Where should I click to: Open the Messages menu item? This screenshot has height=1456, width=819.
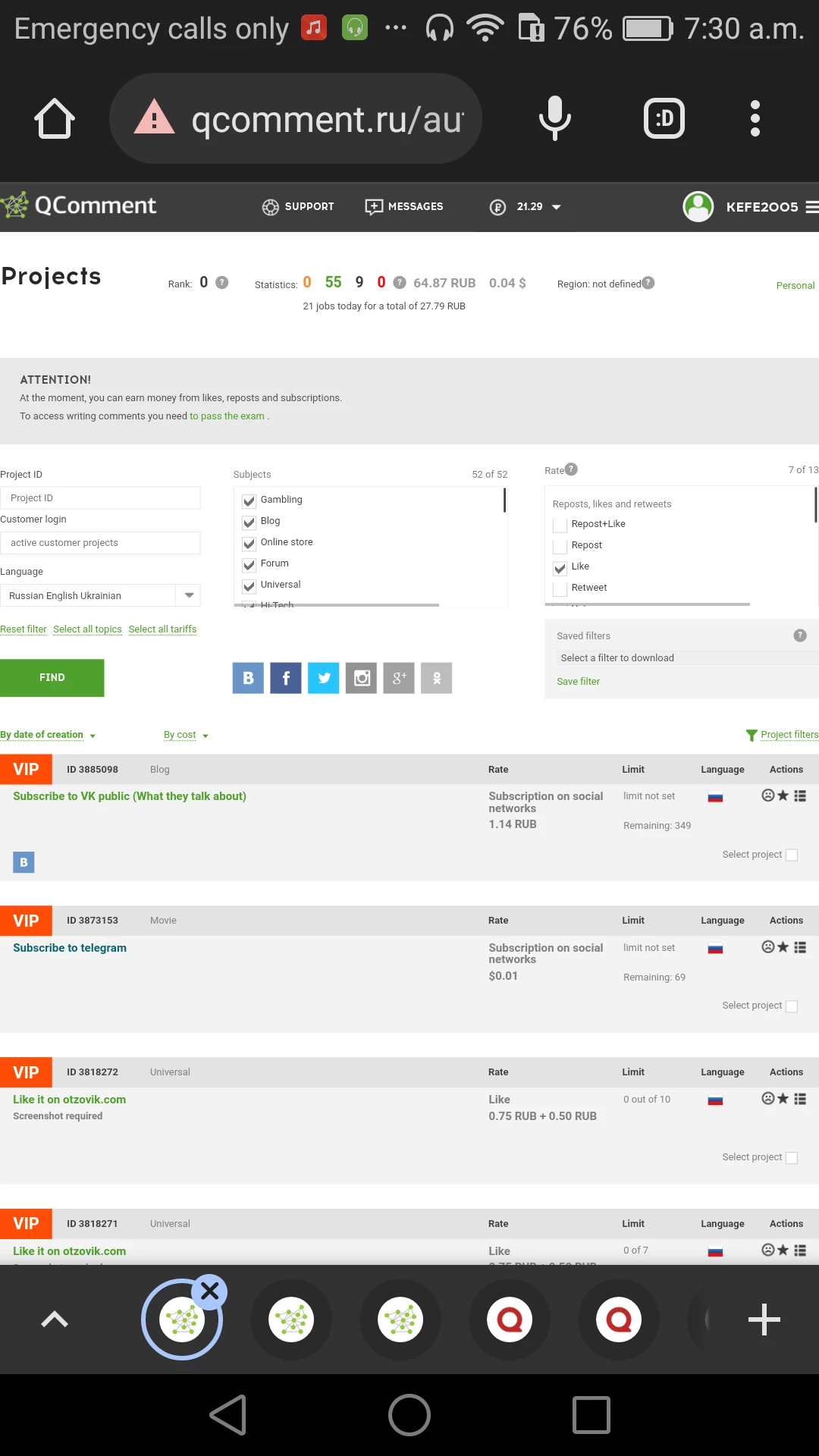click(404, 207)
